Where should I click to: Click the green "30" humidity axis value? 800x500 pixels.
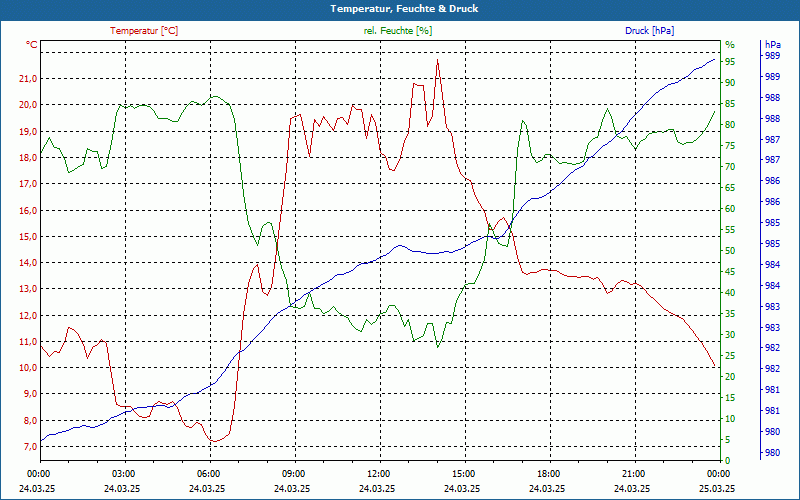(x=730, y=335)
